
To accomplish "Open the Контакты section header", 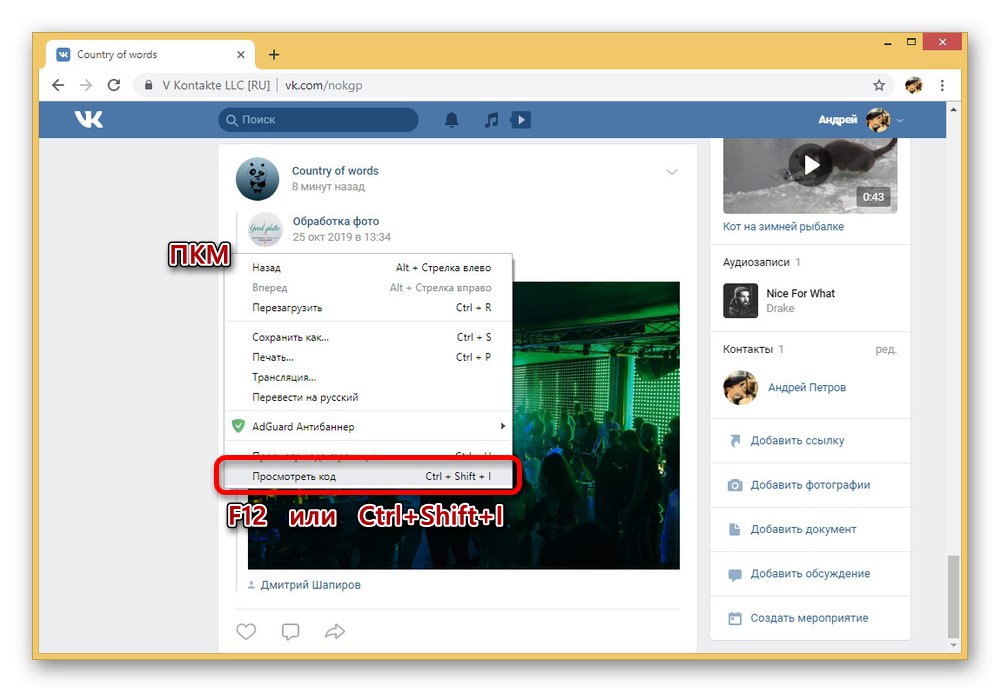I will 747,349.
